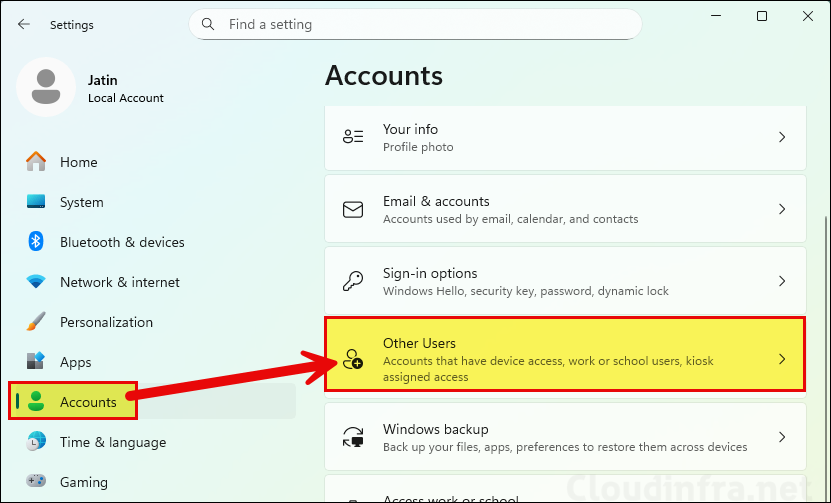Click the chevron on Email & accounts
The width and height of the screenshot is (831, 503).
(x=782, y=209)
